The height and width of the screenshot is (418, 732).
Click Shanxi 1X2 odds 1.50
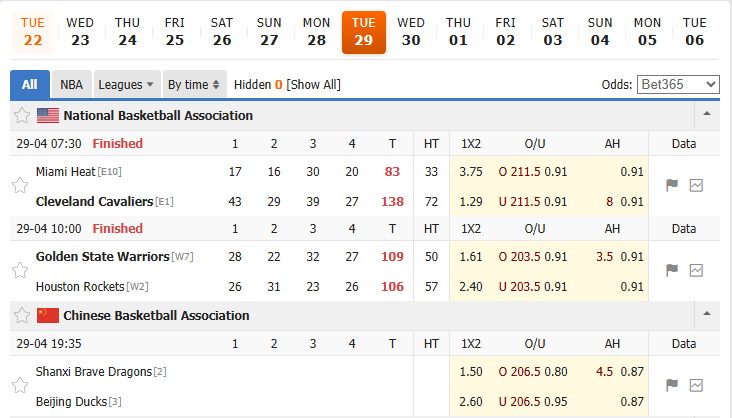[471, 372]
